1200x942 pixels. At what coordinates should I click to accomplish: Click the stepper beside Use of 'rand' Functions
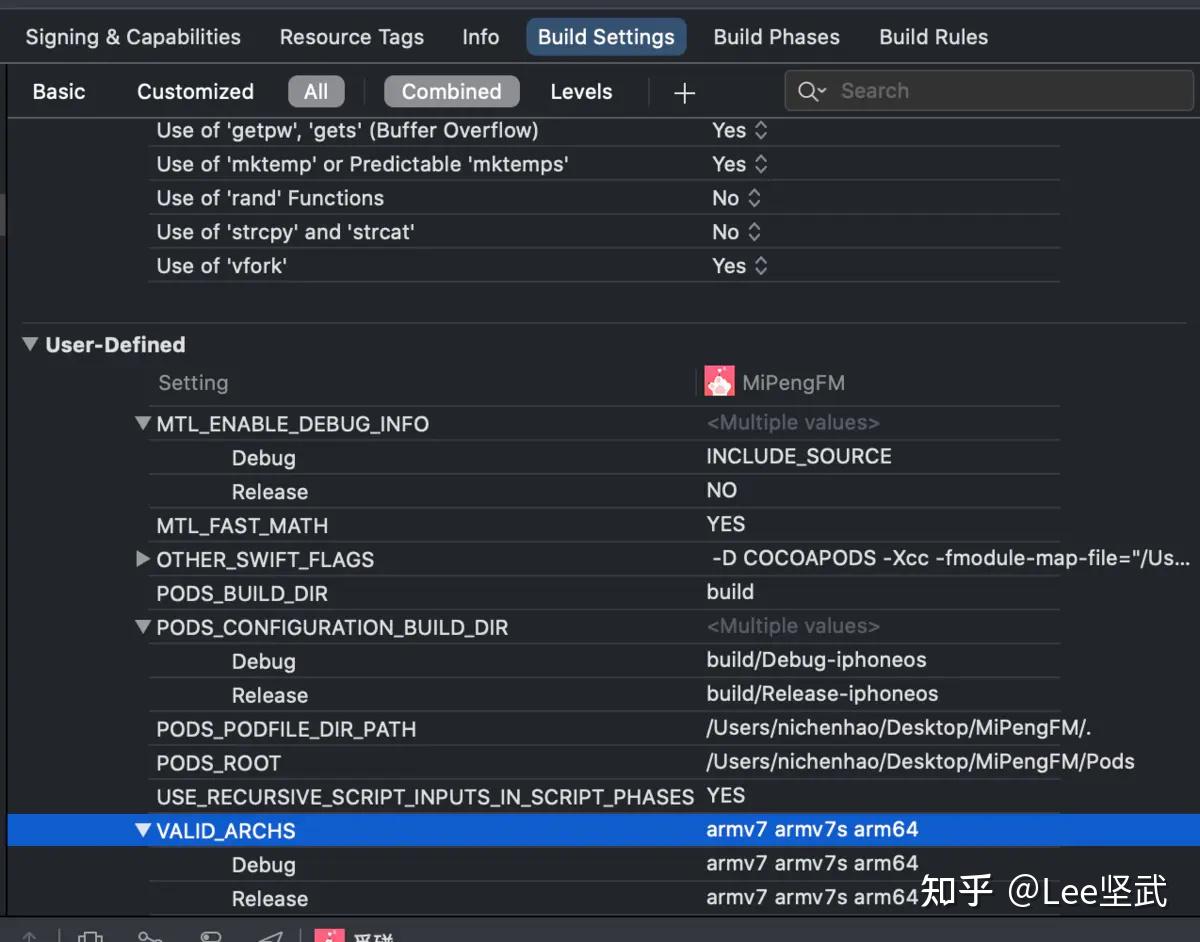tap(754, 197)
